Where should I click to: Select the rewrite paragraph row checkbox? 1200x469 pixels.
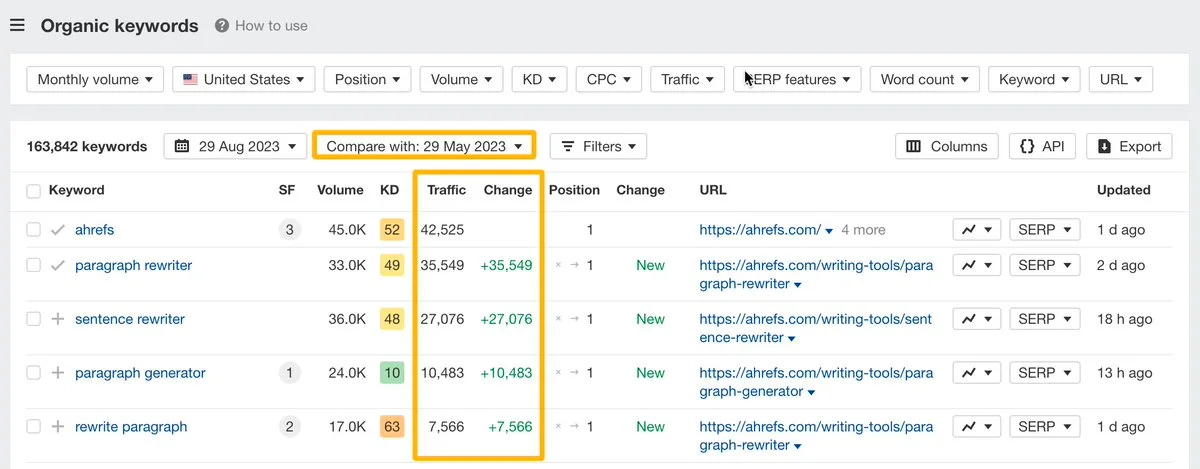tap(34, 427)
